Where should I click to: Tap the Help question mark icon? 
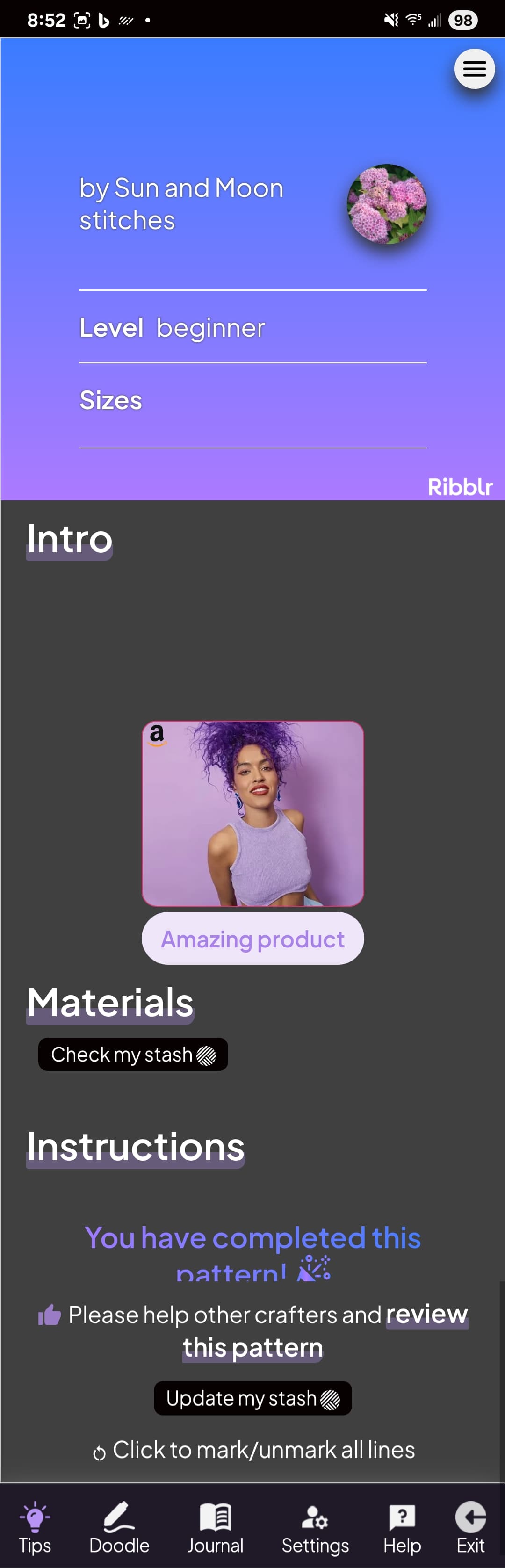(x=402, y=1517)
